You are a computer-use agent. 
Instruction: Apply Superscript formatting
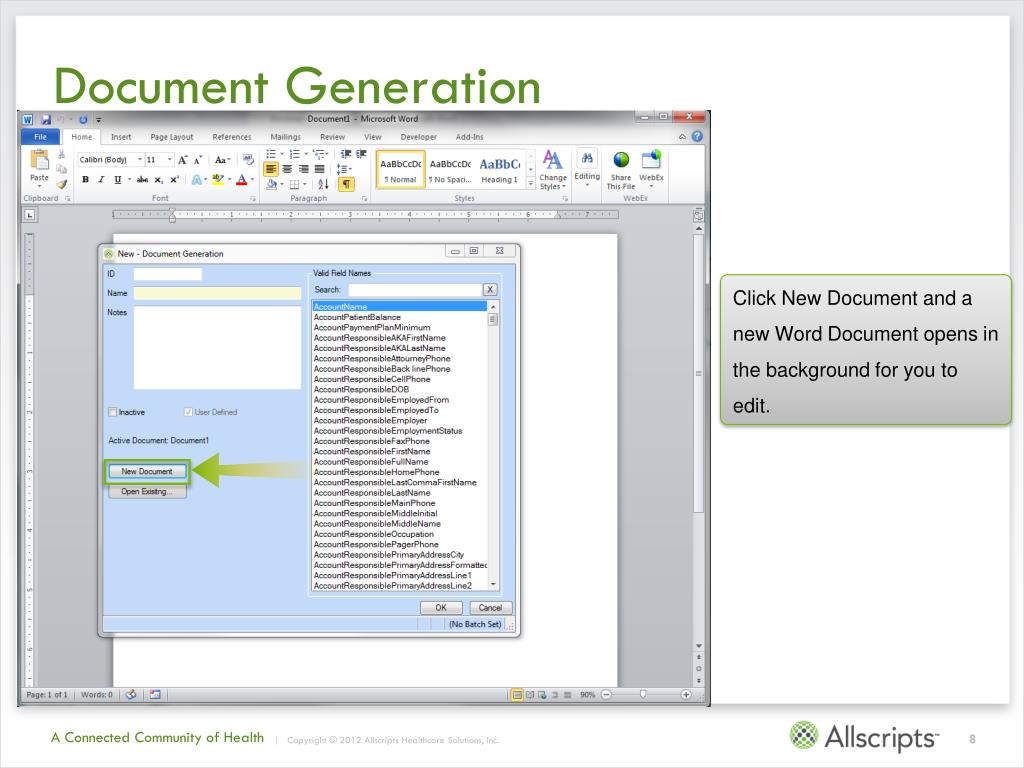[x=174, y=180]
